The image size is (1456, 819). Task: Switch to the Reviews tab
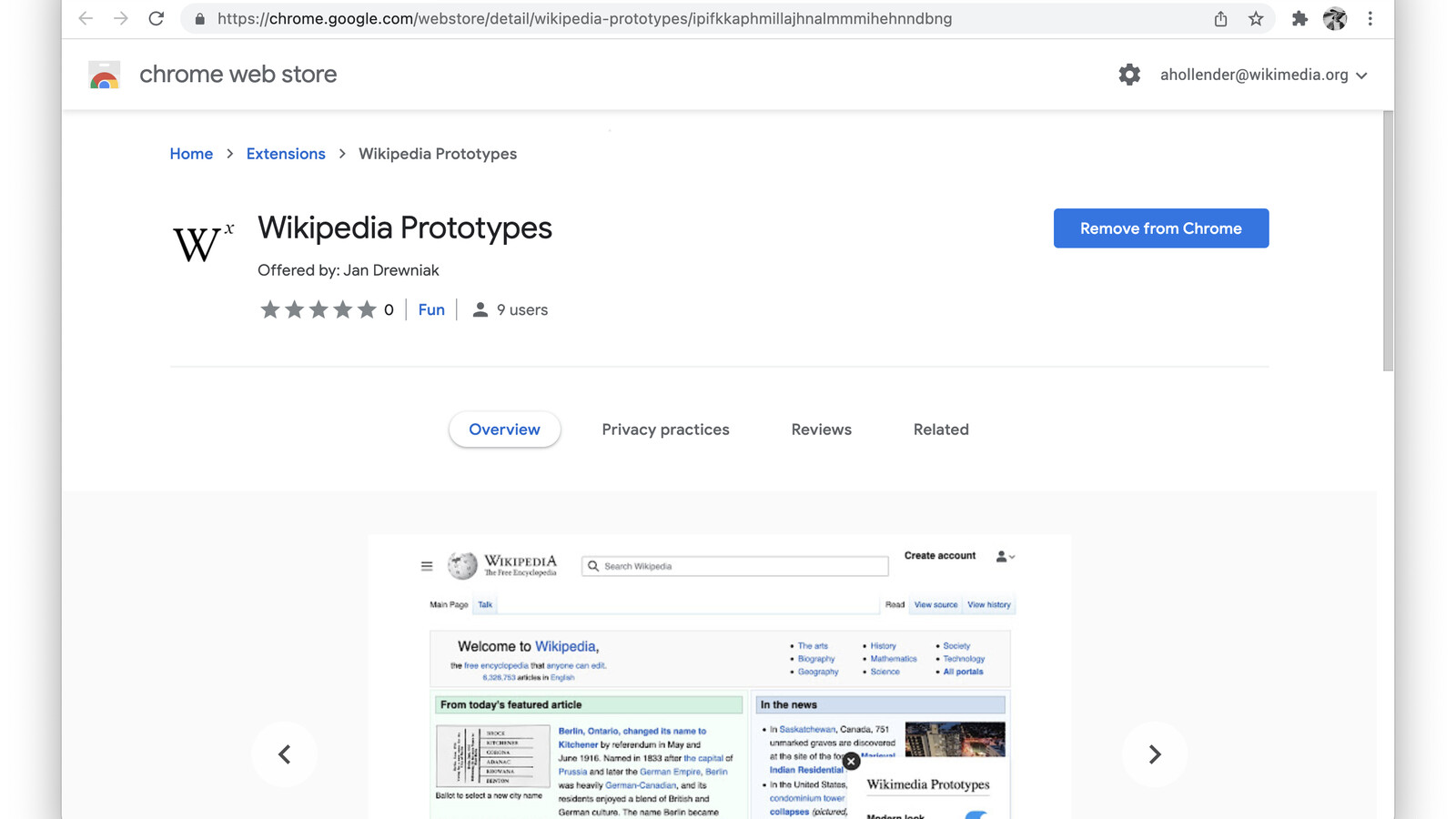820,429
